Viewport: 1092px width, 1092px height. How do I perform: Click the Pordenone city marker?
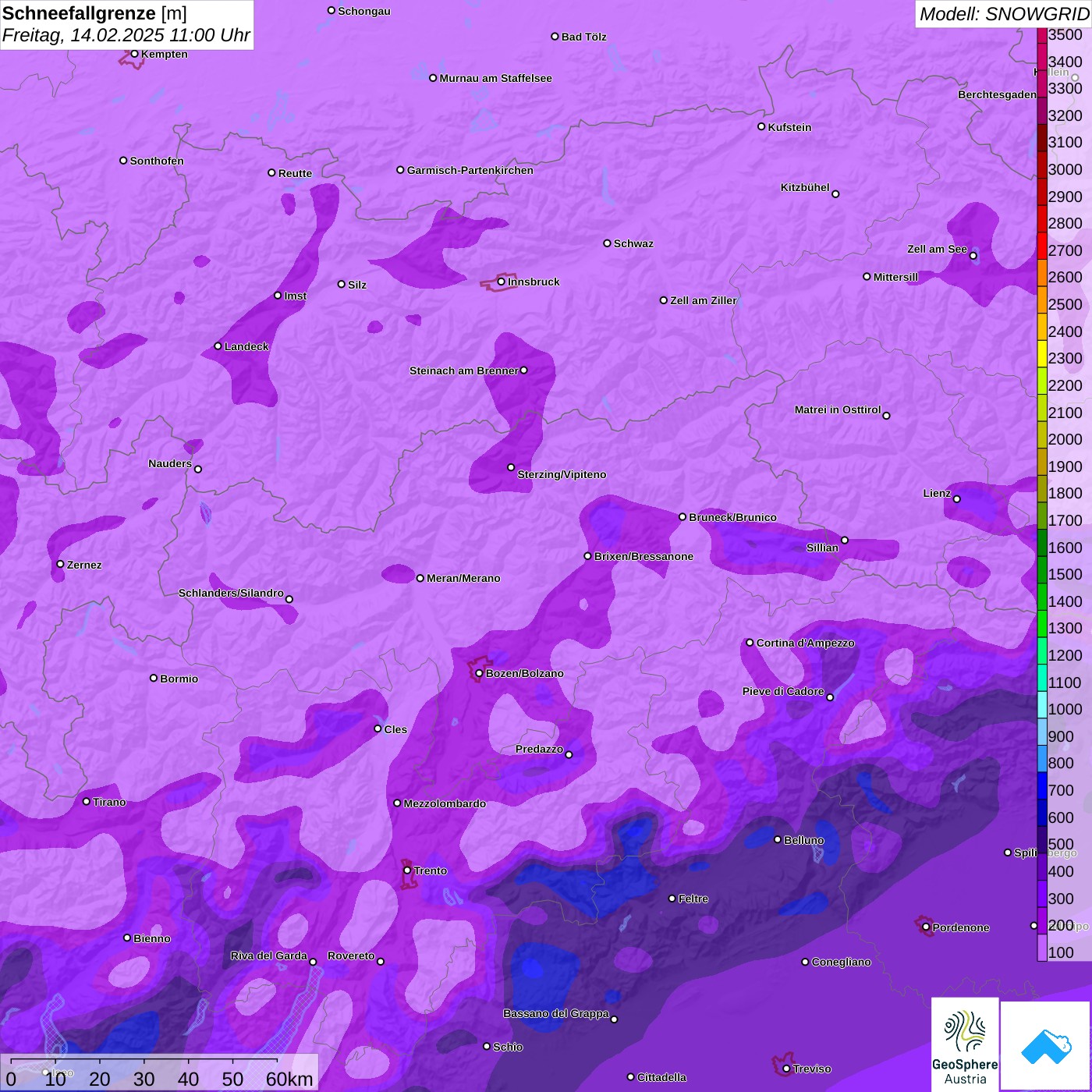tap(926, 927)
